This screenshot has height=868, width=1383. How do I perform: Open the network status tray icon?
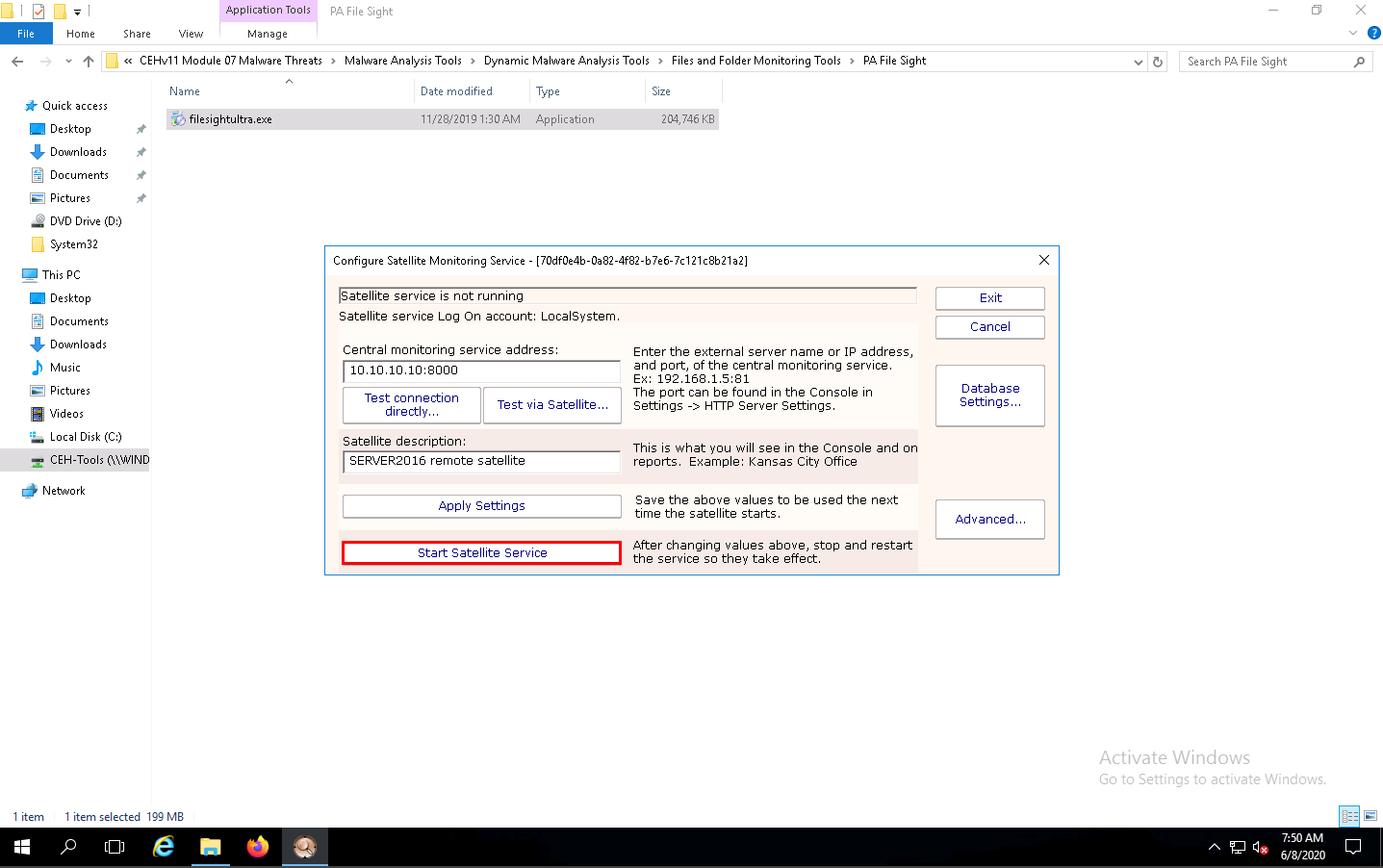tap(1238, 847)
